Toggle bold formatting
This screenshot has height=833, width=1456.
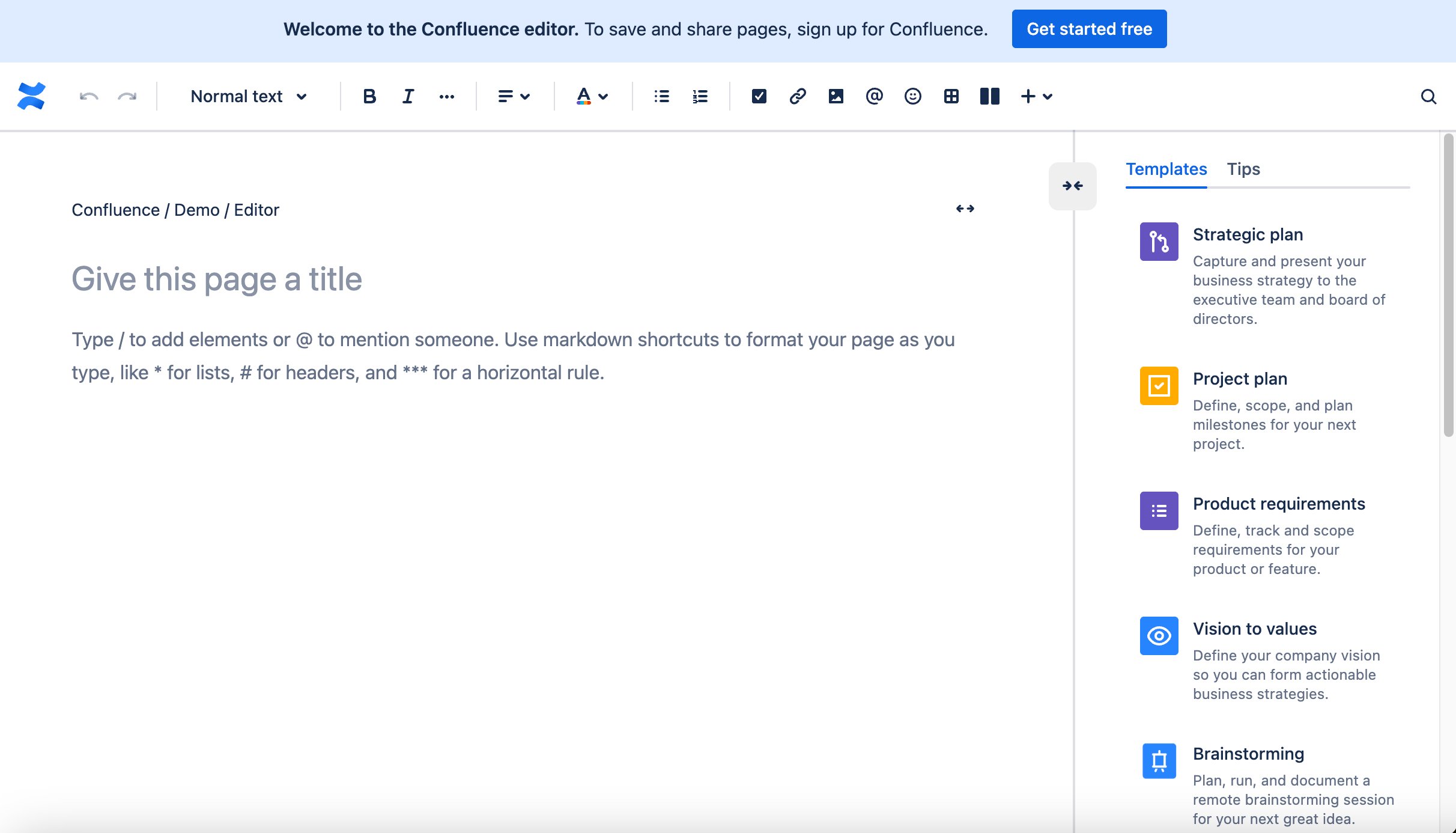[369, 96]
